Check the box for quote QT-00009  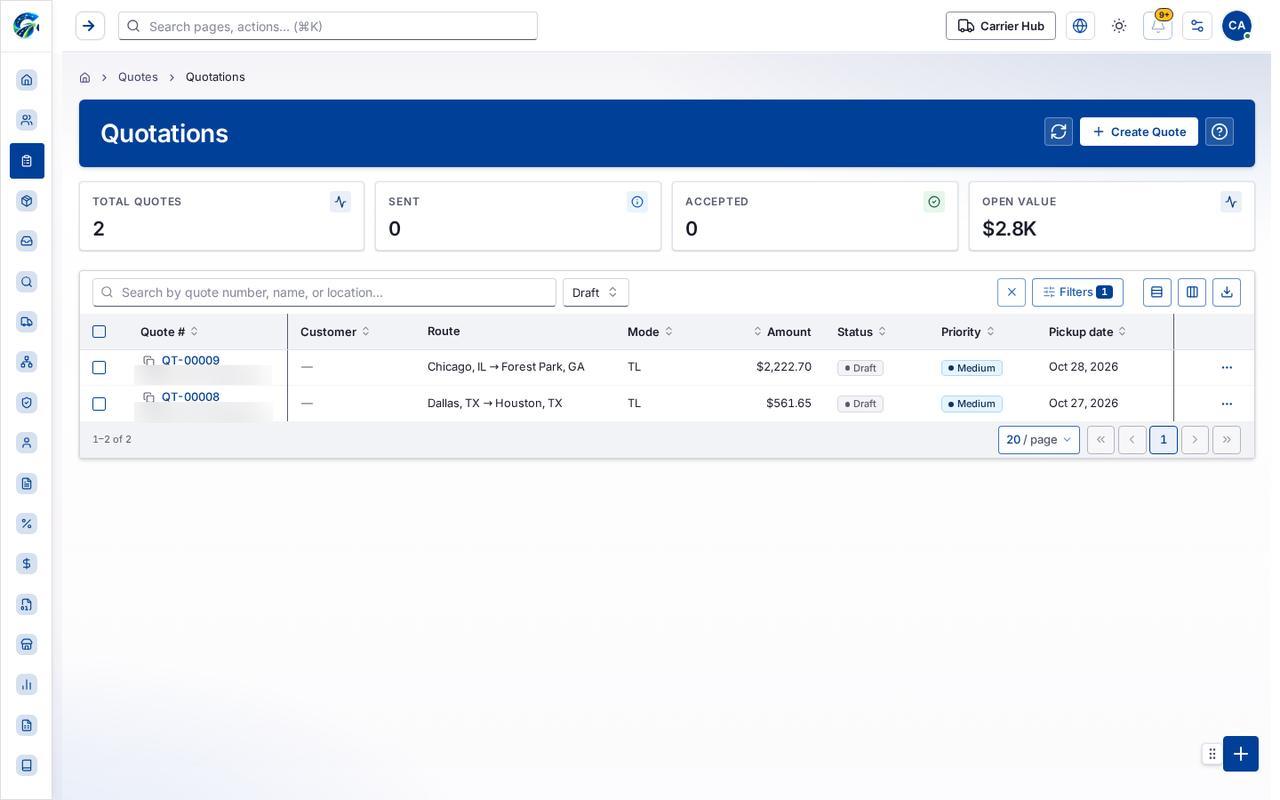coord(99,368)
